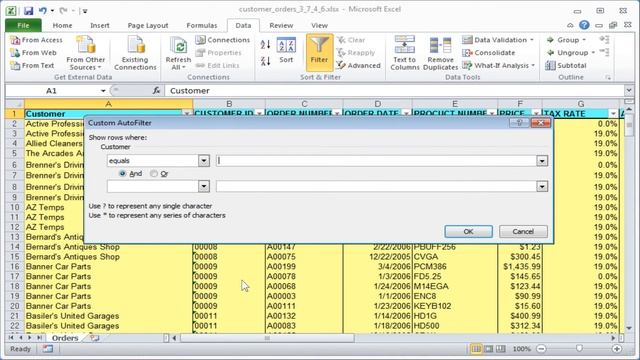Click the From Web icon
Screen dimensions: 640x360
[x=15, y=53]
